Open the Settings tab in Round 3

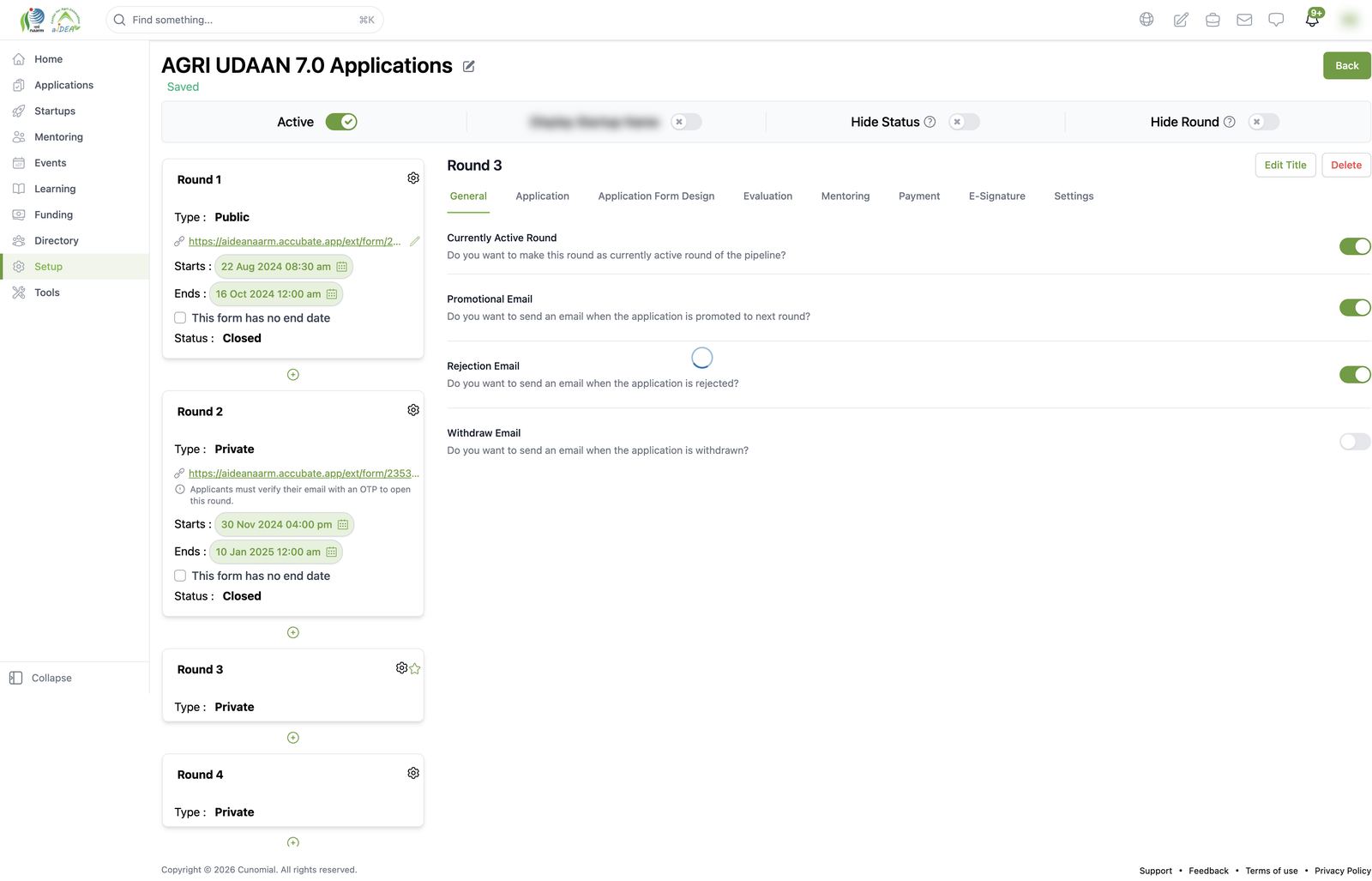(x=1074, y=196)
